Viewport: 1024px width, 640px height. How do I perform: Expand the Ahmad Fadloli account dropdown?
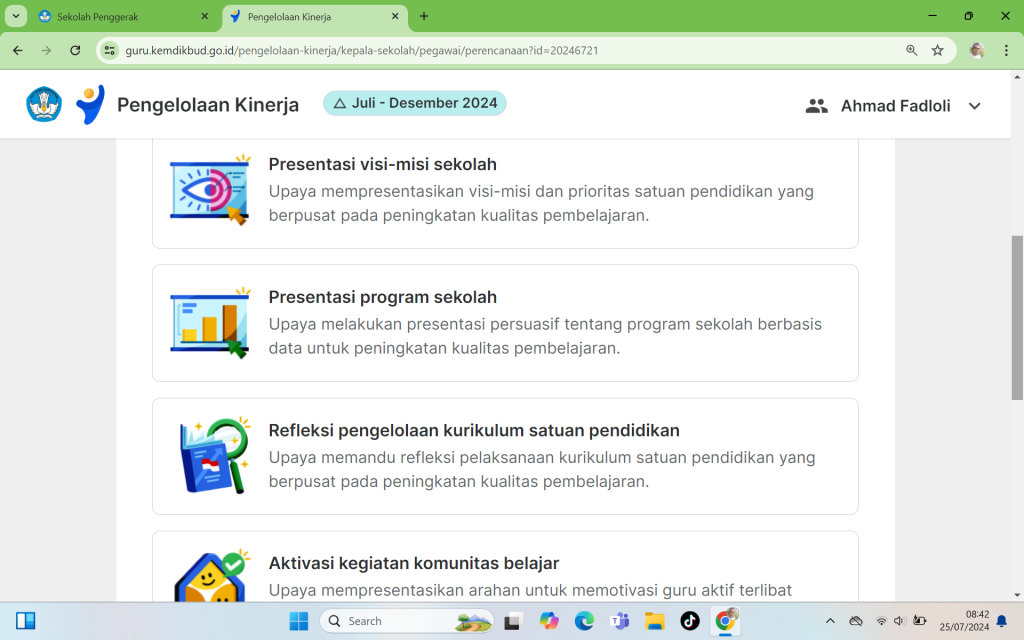(974, 106)
